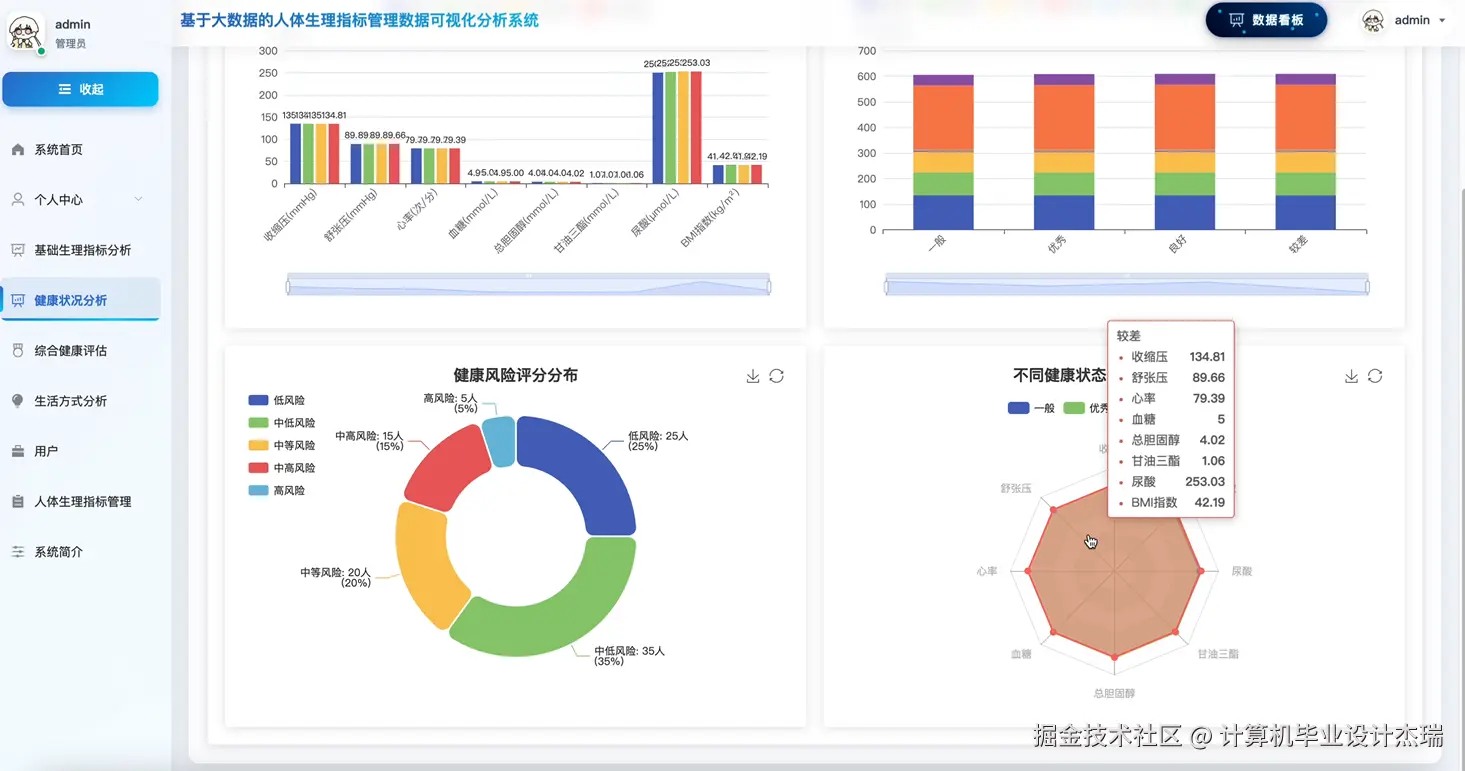Click the 优秀 category axis label under the stacked bar
Image resolution: width=1465 pixels, height=771 pixels.
(x=1057, y=243)
